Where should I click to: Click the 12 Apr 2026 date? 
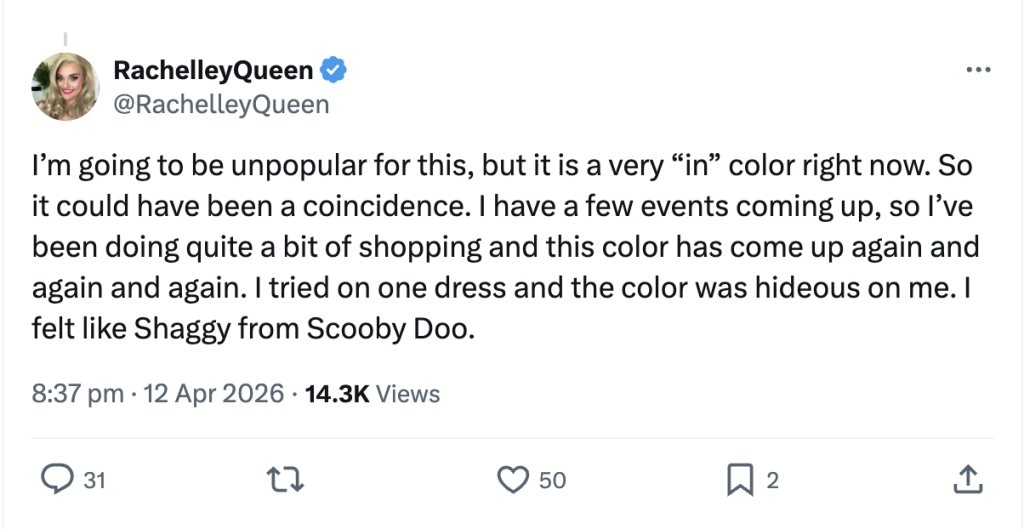(215, 394)
